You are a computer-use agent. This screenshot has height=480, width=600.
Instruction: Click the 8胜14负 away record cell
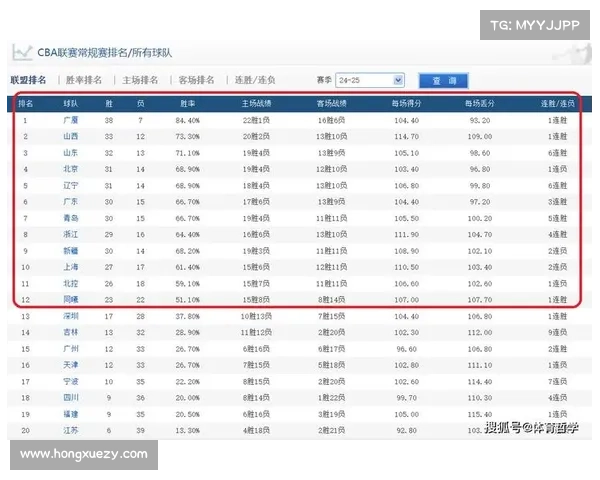point(332,300)
